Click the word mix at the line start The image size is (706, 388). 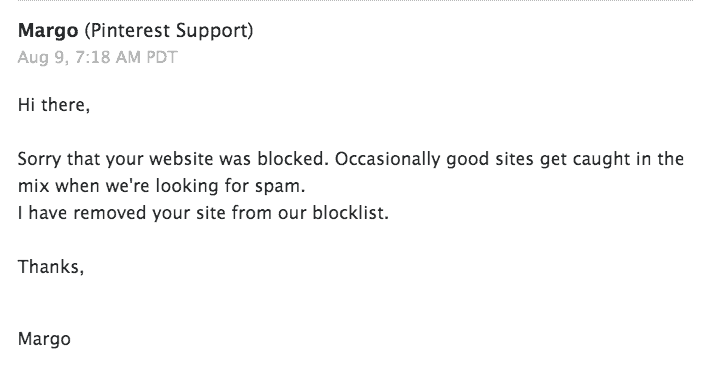pyautogui.click(x=33, y=186)
